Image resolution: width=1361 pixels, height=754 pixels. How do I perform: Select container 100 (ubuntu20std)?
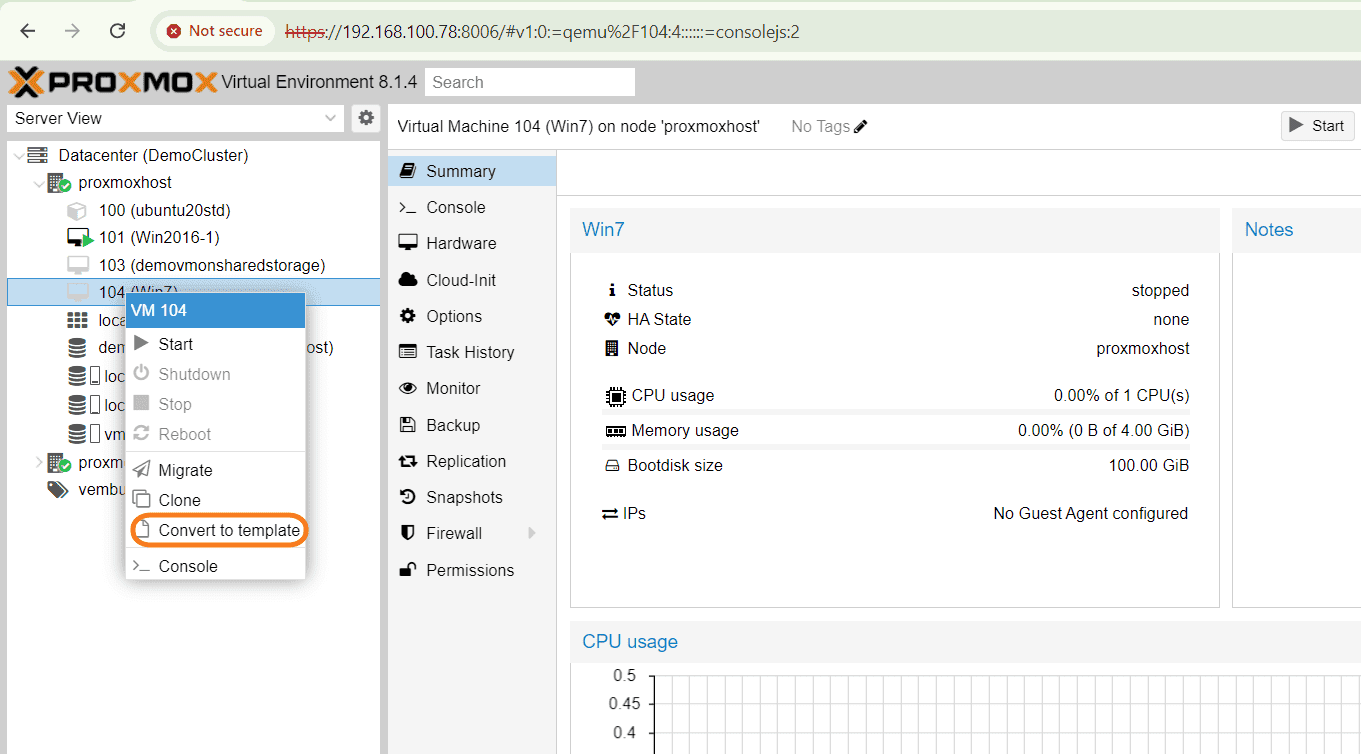click(x=164, y=210)
